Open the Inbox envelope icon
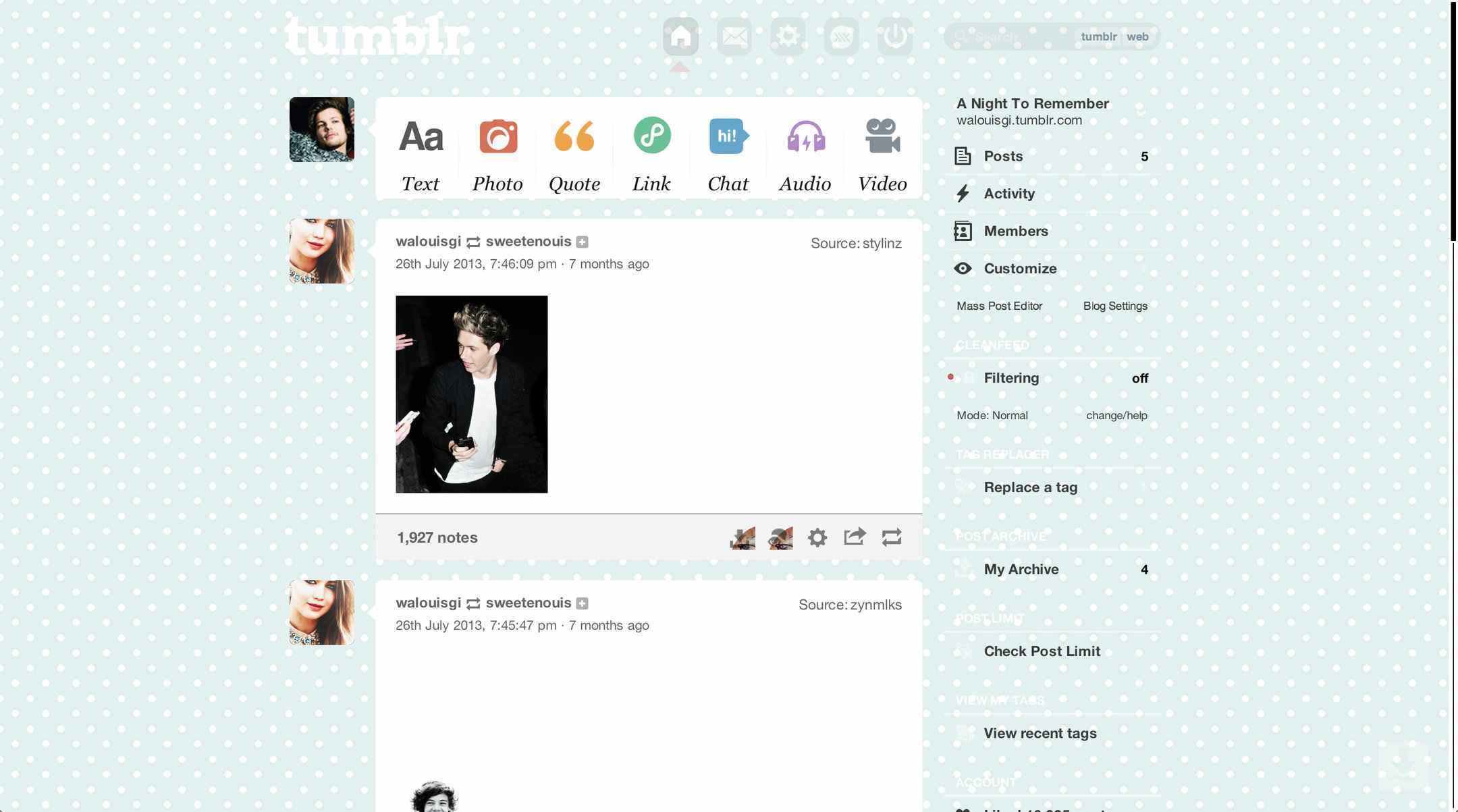 click(734, 36)
